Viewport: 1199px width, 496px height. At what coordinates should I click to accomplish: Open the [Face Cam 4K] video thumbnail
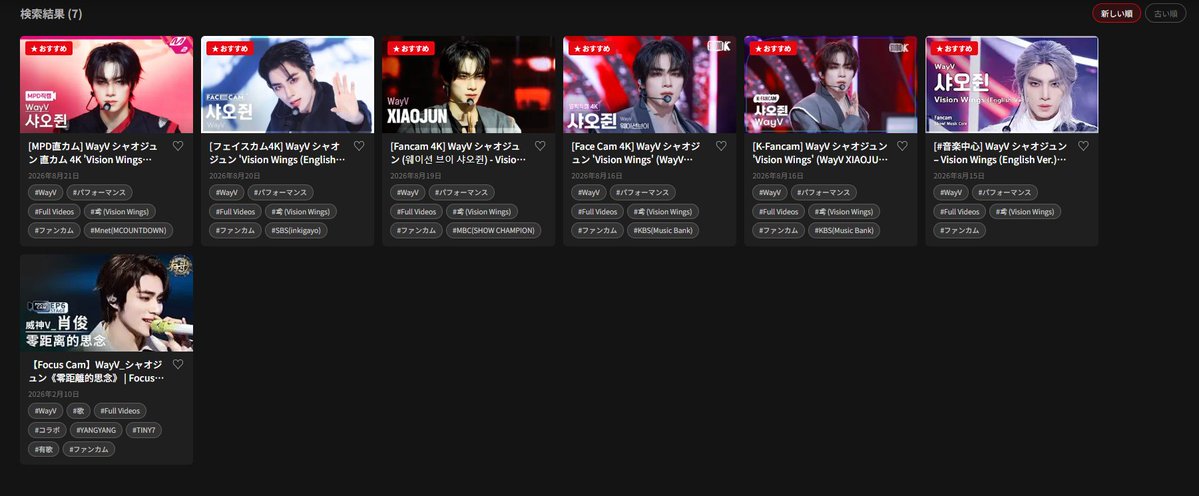[x=650, y=84]
